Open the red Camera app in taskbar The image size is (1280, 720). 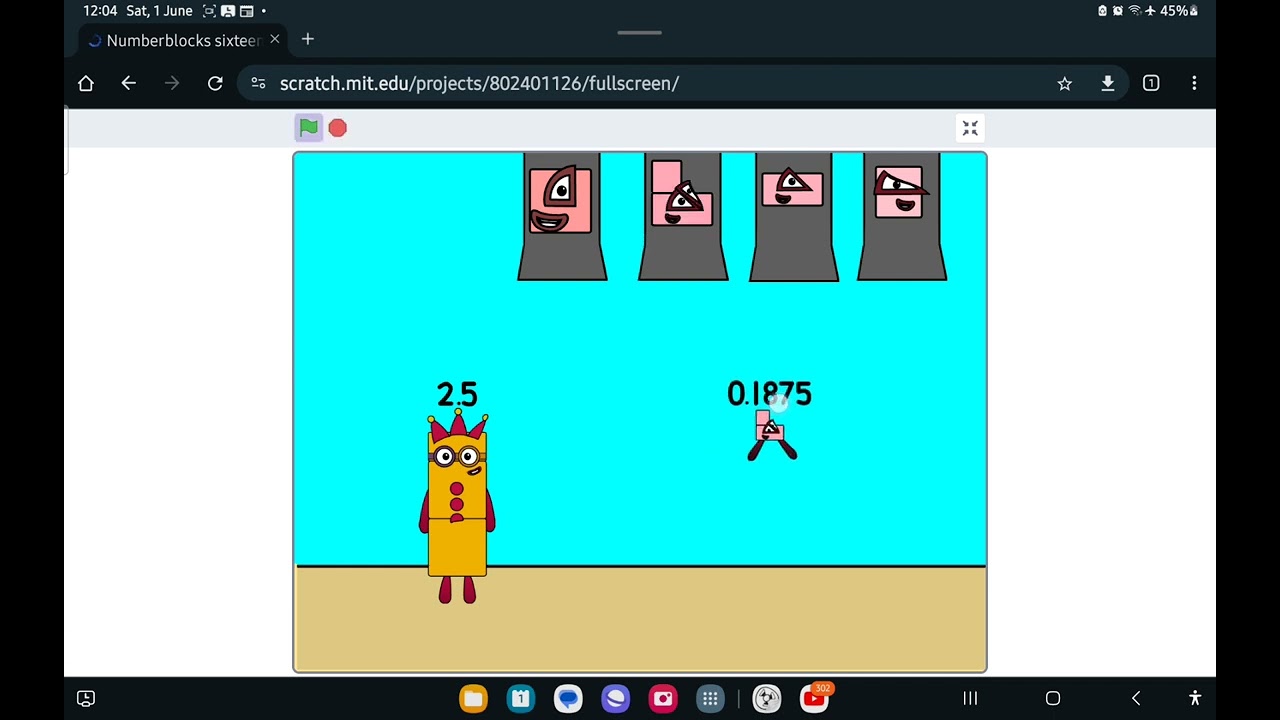tap(663, 698)
